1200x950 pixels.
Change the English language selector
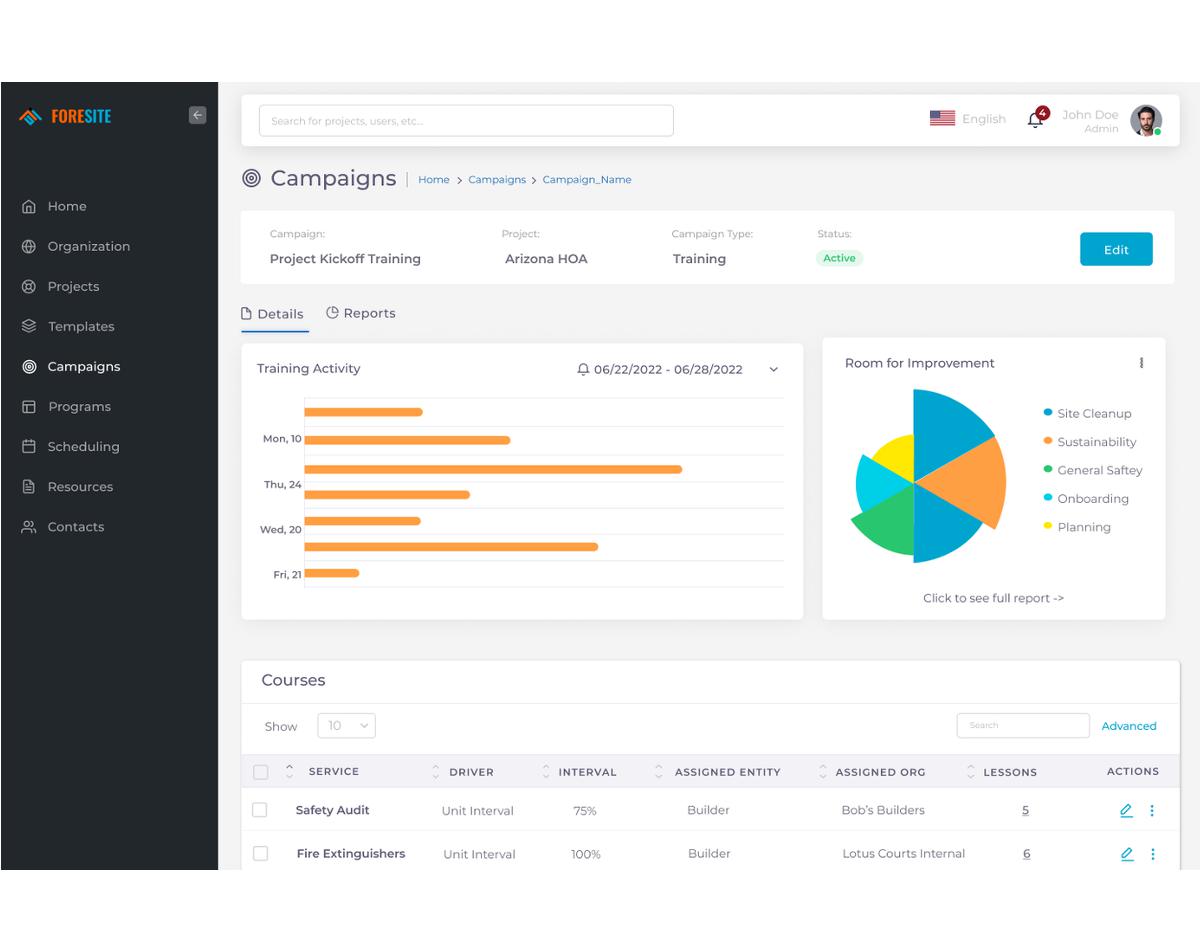click(968, 119)
